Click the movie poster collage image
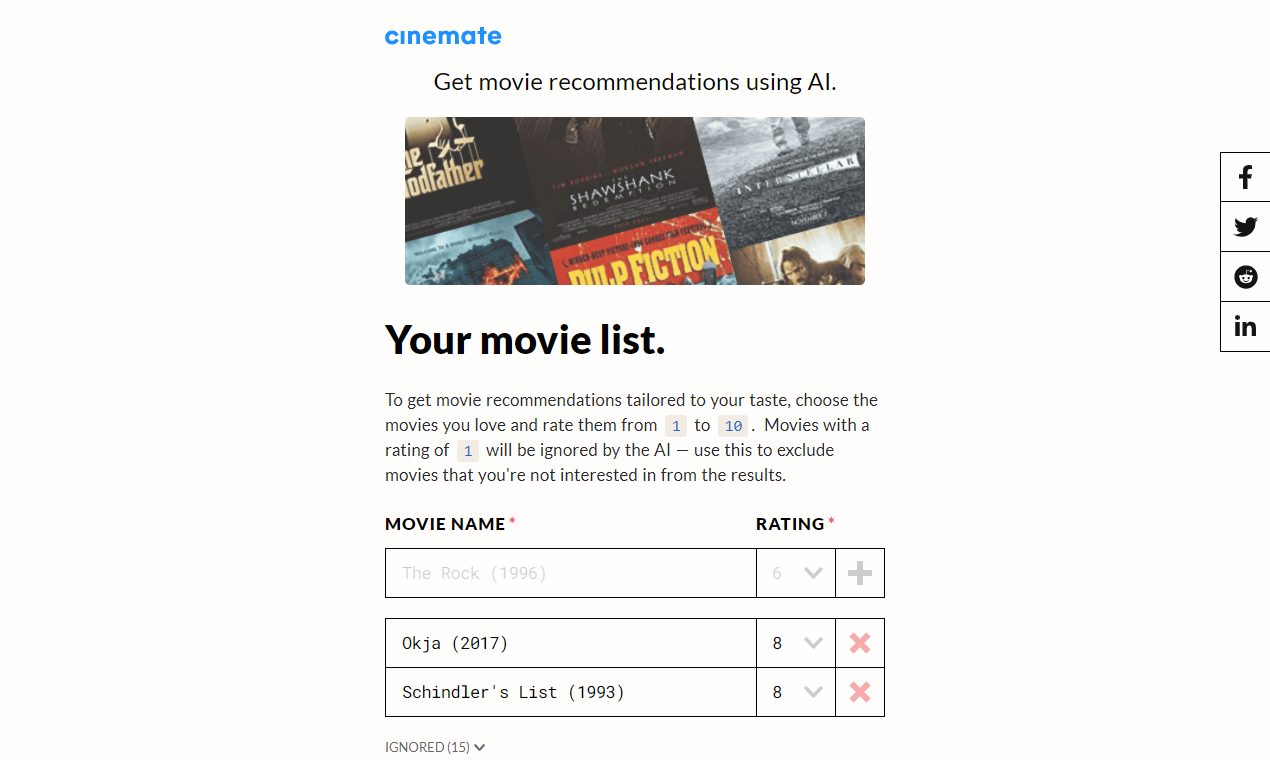The height and width of the screenshot is (760, 1270). (x=634, y=200)
